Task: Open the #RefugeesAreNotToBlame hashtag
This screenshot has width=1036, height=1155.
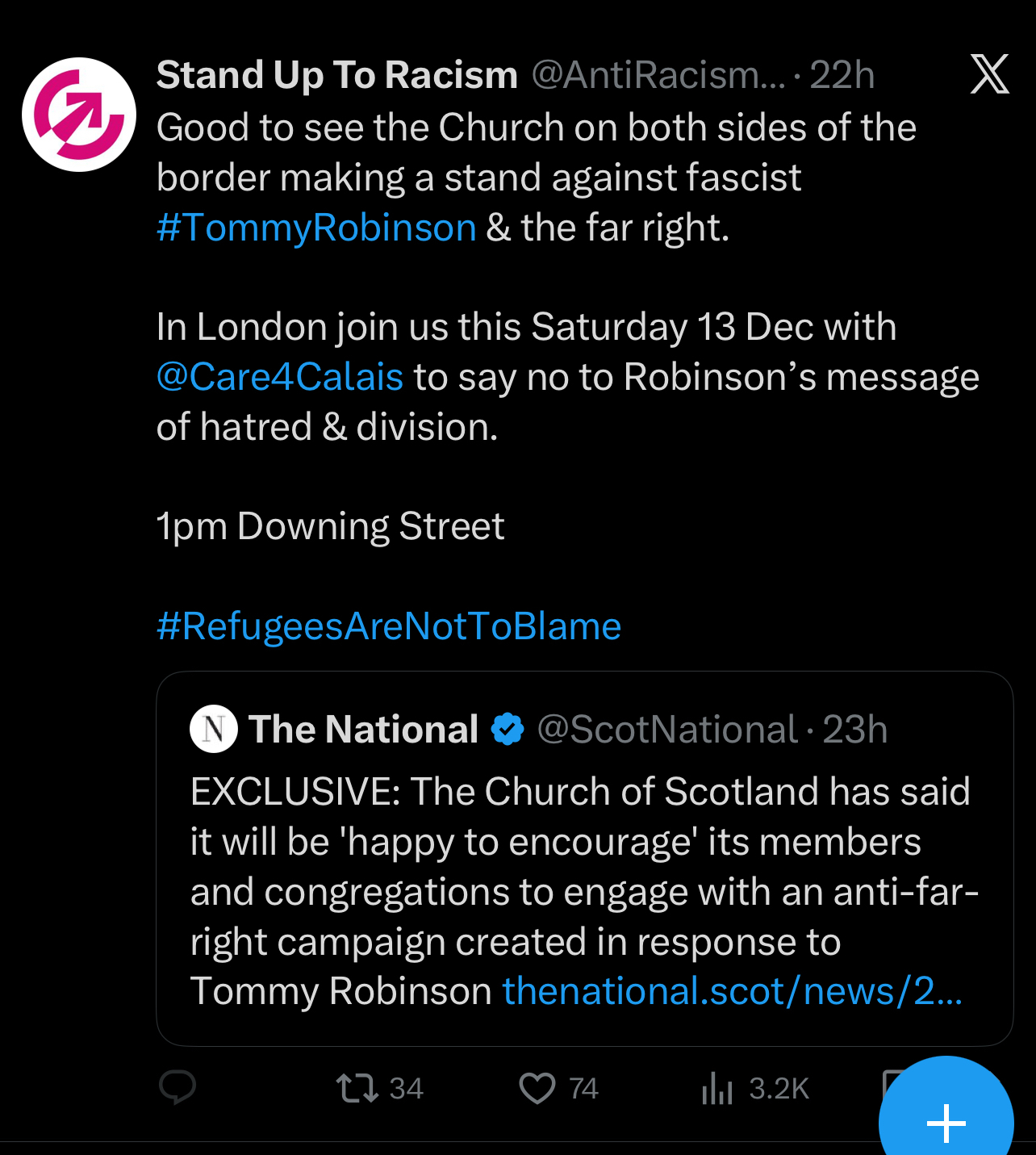Action: pos(389,626)
